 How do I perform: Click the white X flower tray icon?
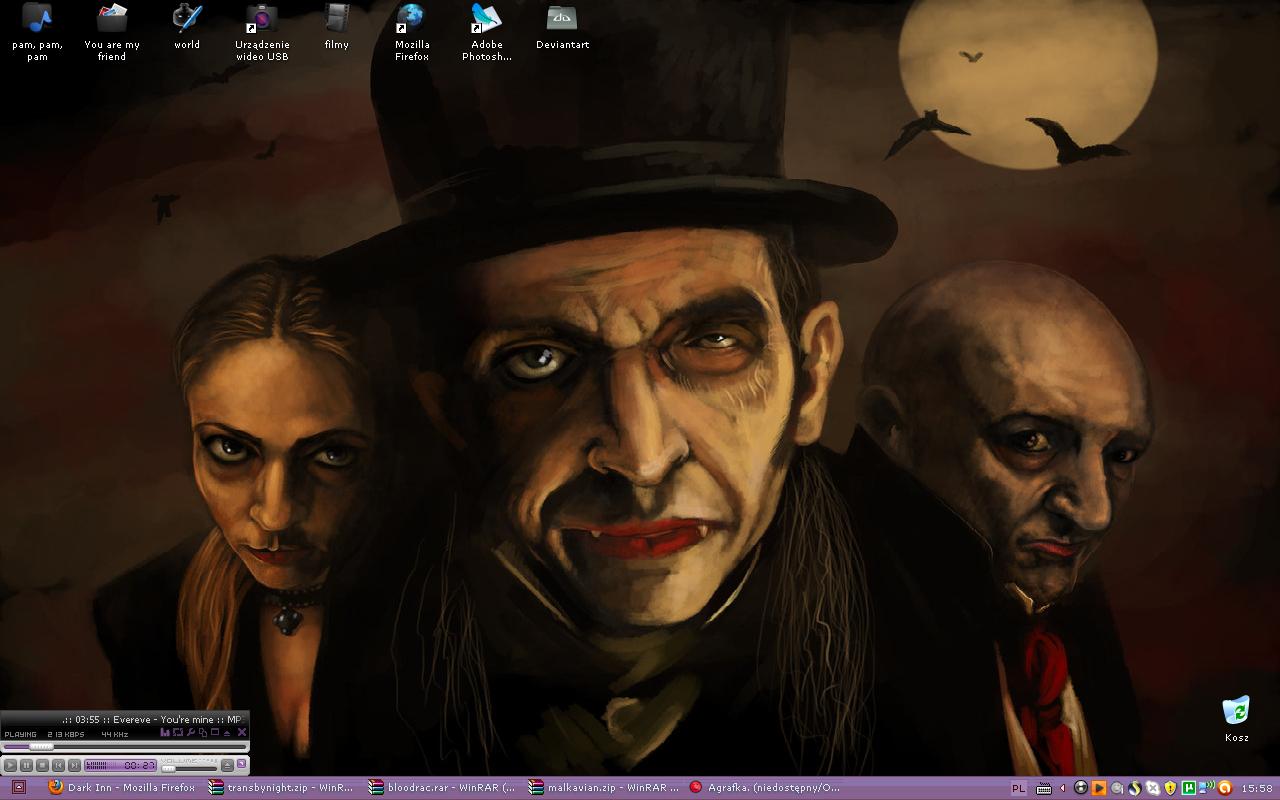coord(1152,788)
